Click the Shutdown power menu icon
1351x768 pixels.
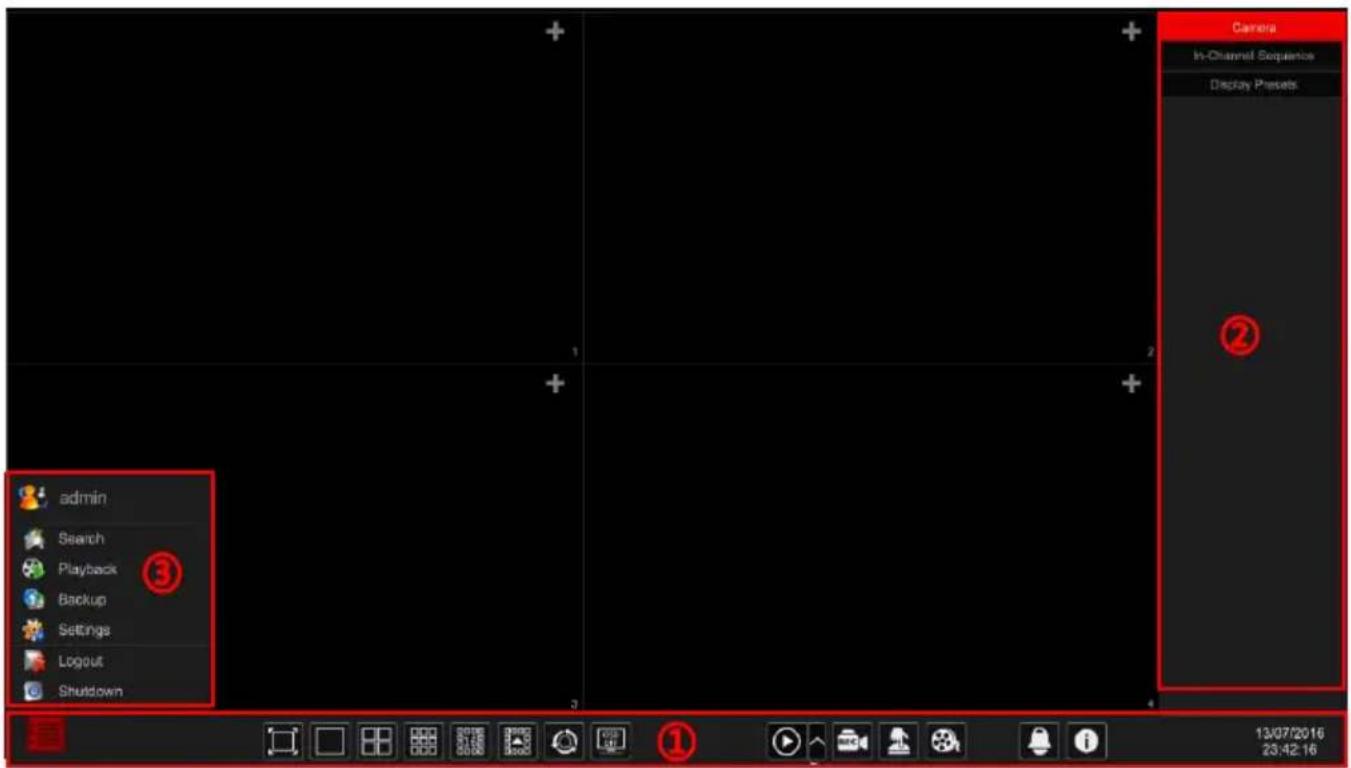coord(34,691)
